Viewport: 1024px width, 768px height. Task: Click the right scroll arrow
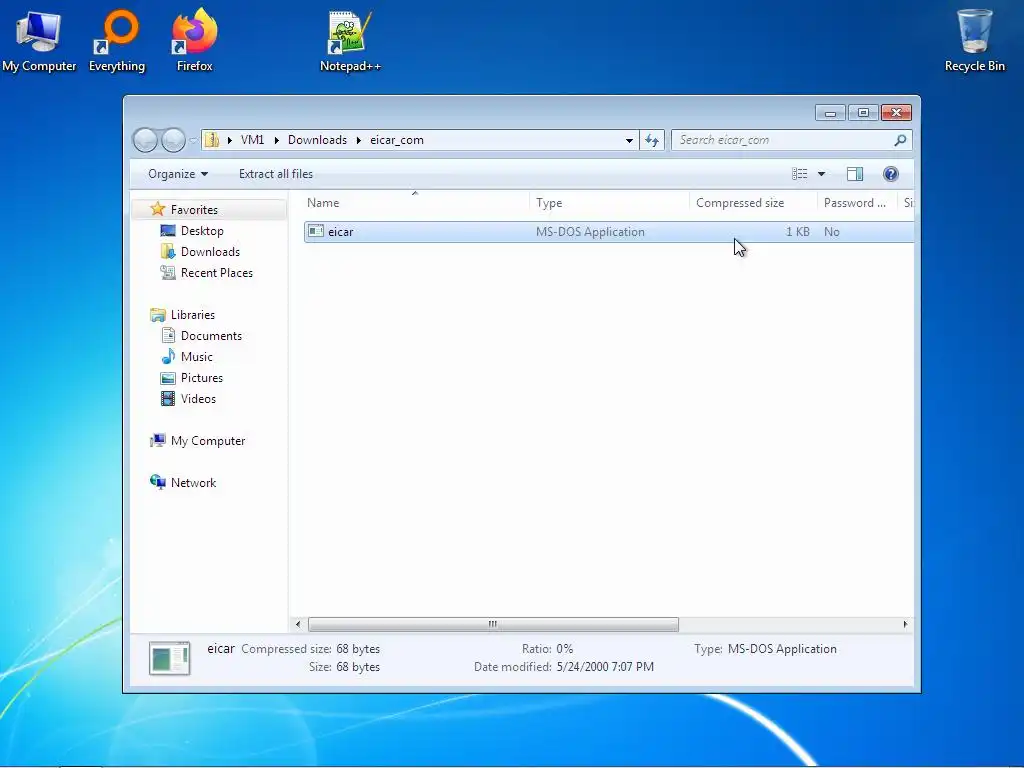point(905,624)
